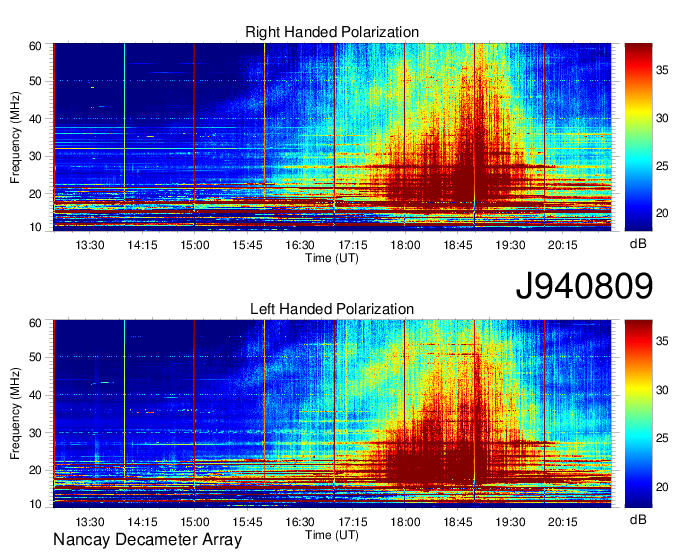The width and height of the screenshot is (680, 552).
Task: Click the 40 MHz tick on Left Handed plot
Action: (35, 395)
